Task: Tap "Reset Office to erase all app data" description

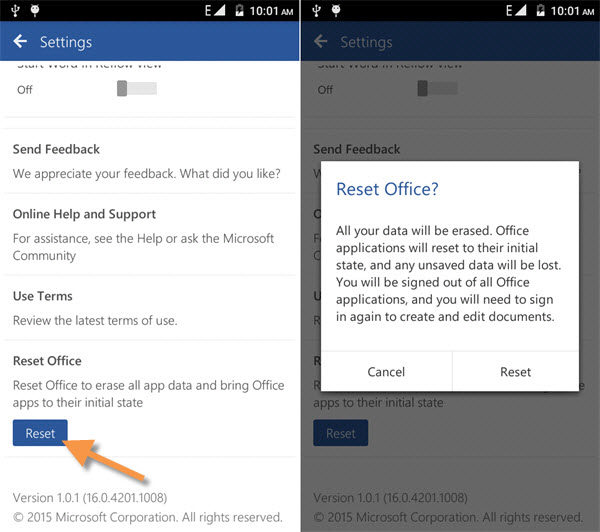Action: 148,394
